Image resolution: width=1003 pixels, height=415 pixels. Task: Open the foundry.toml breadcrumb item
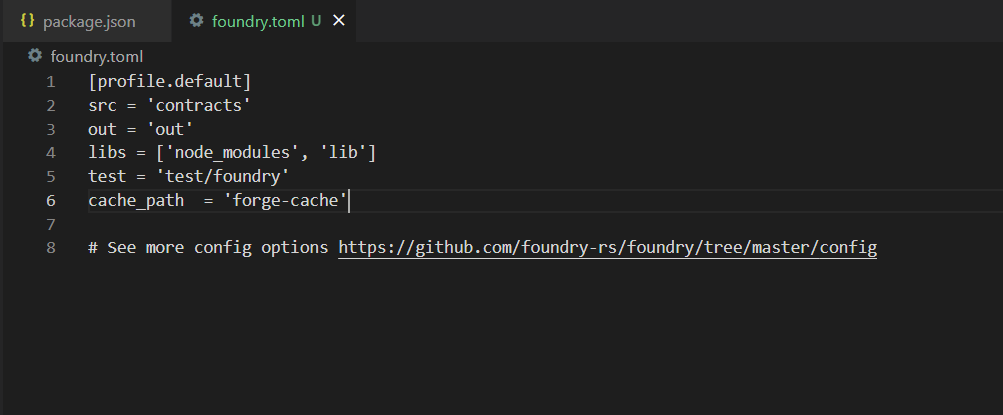click(97, 56)
